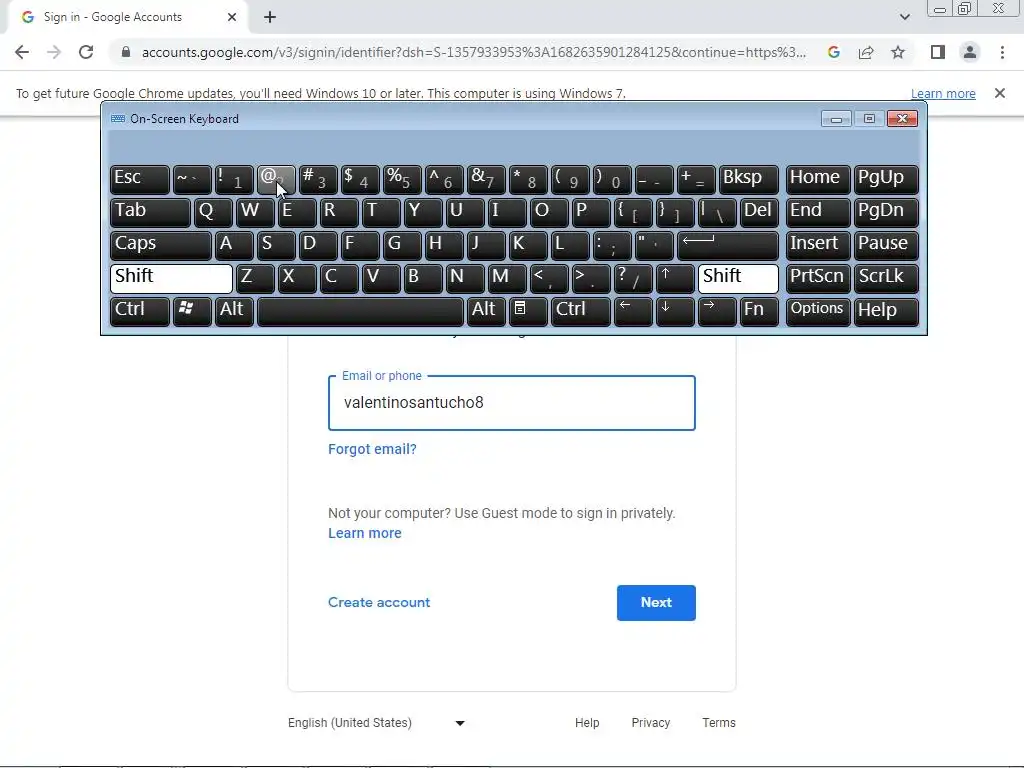The height and width of the screenshot is (768, 1024).
Task: Tap the space bar key
Action: click(x=360, y=312)
